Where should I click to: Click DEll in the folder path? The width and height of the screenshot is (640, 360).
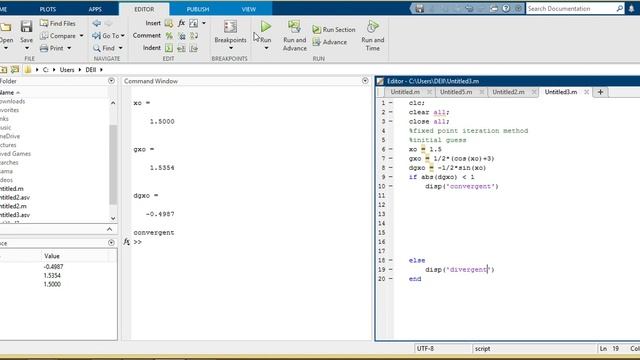[x=91, y=70]
